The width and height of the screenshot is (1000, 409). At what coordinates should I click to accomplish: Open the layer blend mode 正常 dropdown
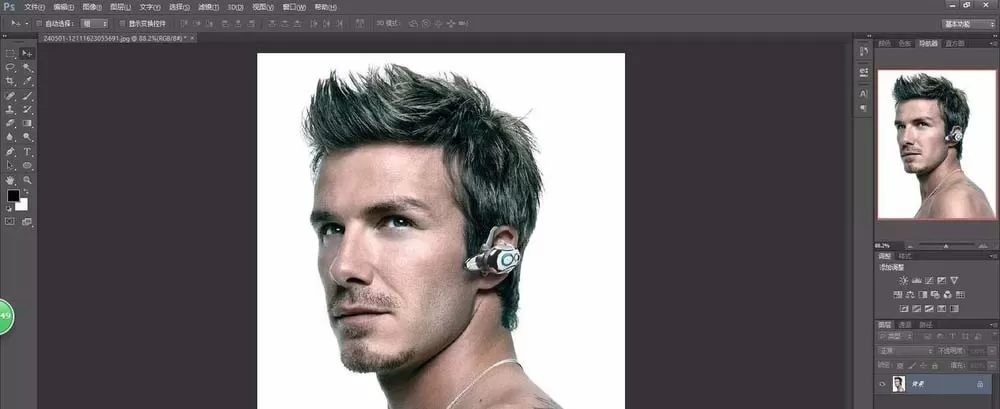click(x=906, y=351)
